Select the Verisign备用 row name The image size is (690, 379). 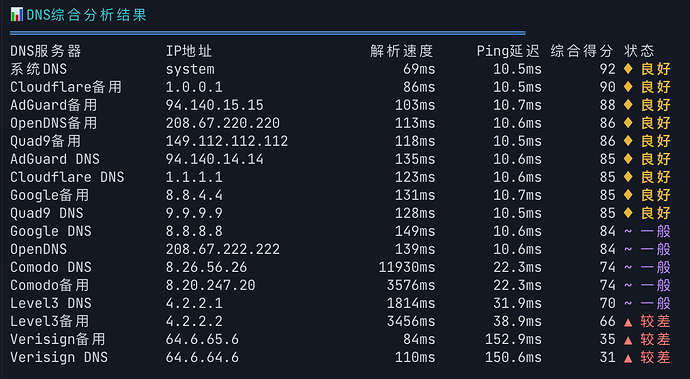[58, 340]
